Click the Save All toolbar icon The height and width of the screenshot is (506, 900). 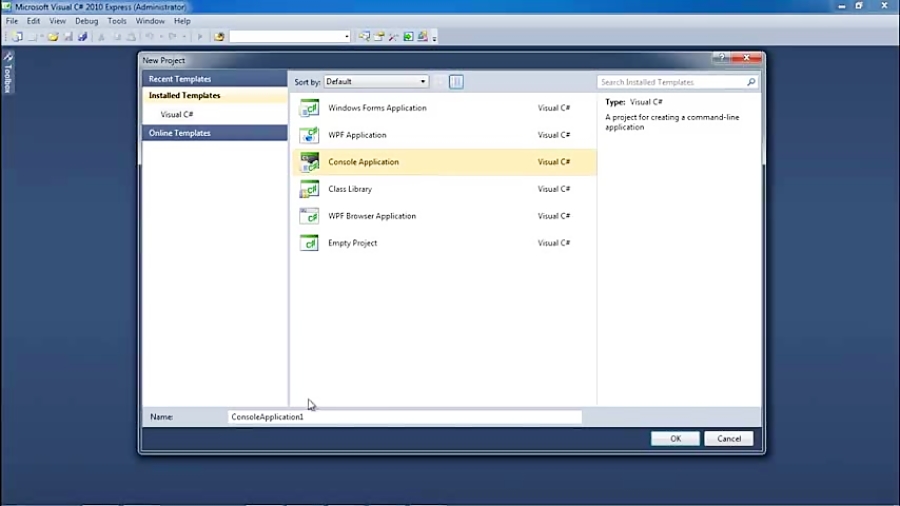[83, 37]
